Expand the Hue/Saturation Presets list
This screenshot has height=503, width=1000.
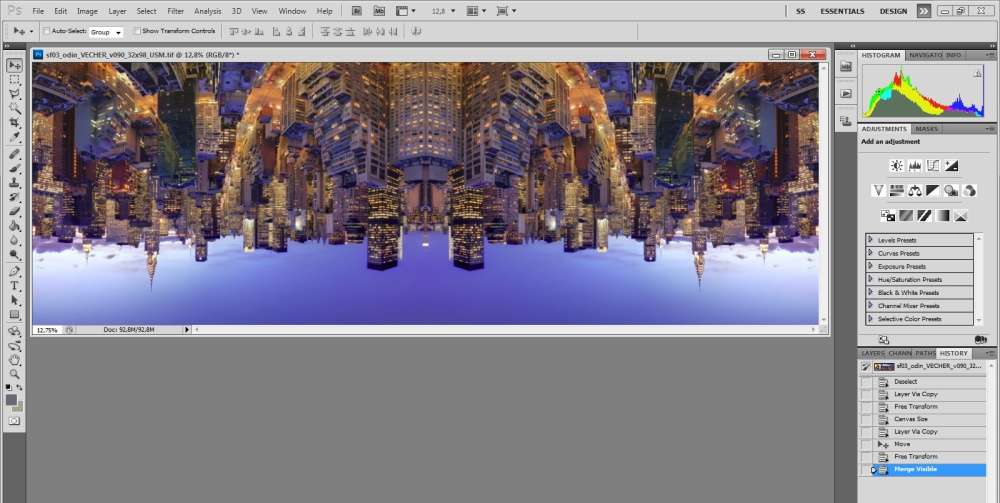click(x=871, y=279)
